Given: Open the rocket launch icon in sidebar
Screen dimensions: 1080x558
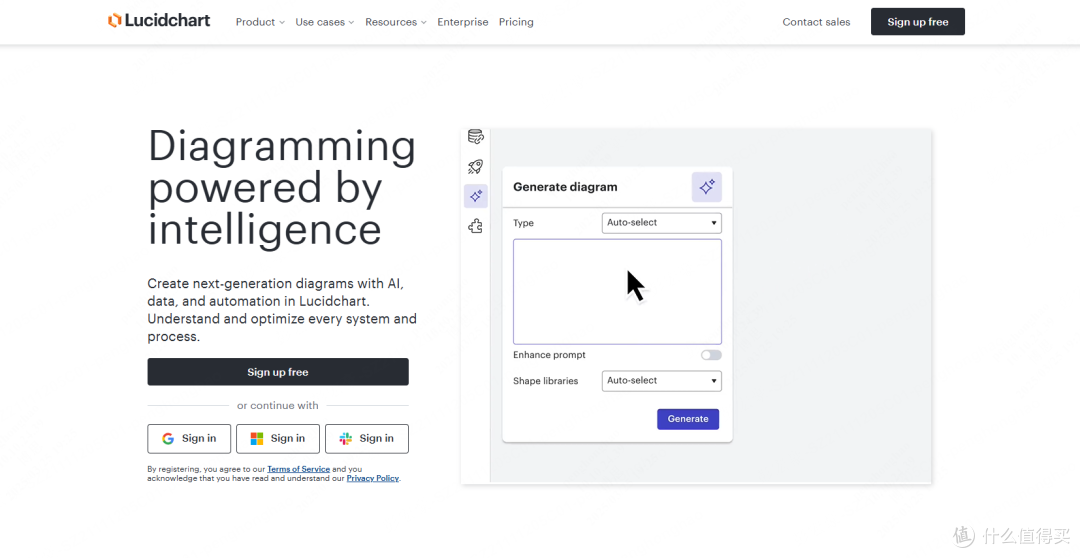Looking at the screenshot, I should (x=475, y=166).
